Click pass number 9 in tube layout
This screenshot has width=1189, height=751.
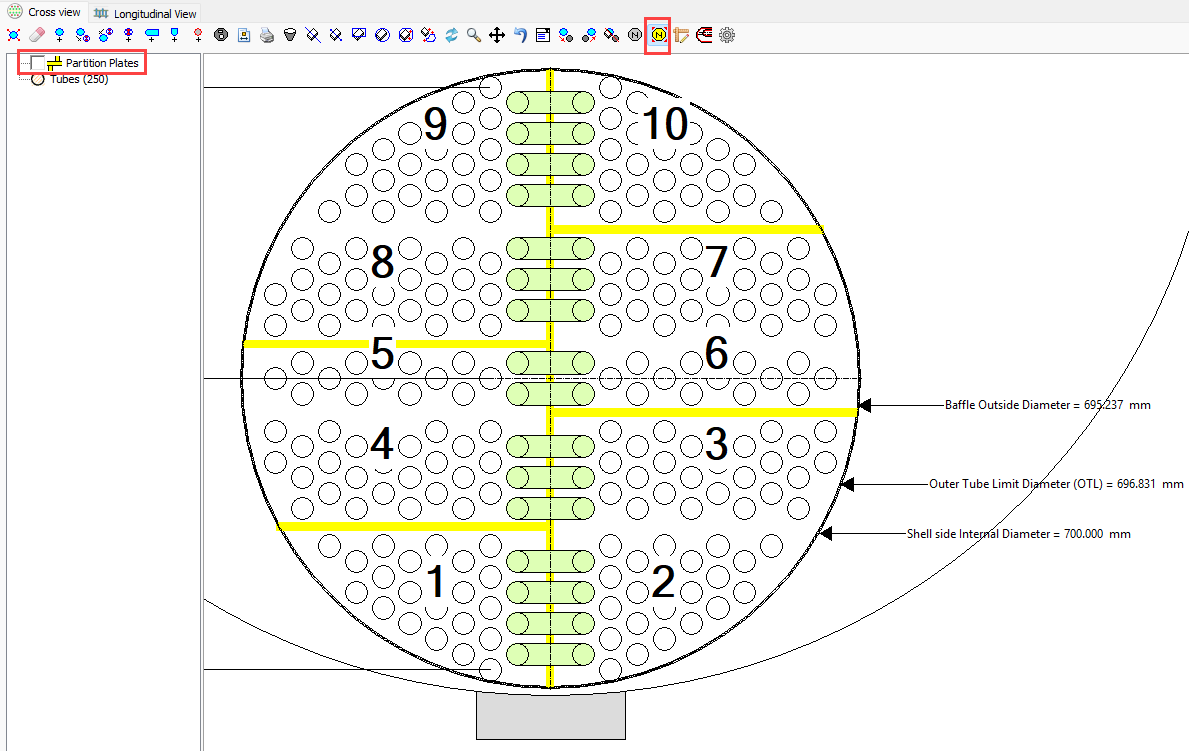pyautogui.click(x=435, y=124)
